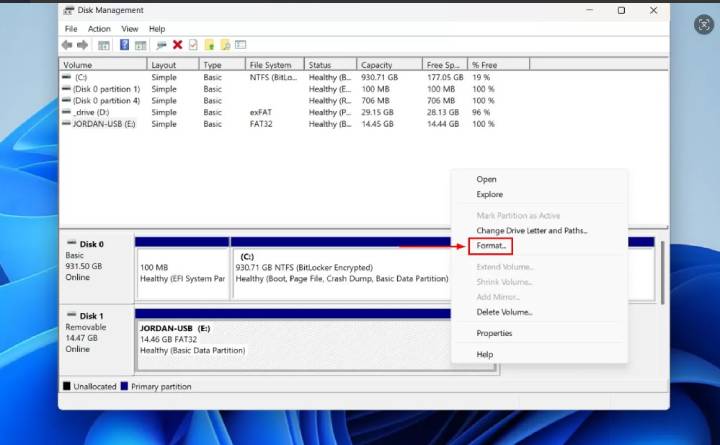Click the Forward arrow toolbar icon
720x445 pixels.
83,45
